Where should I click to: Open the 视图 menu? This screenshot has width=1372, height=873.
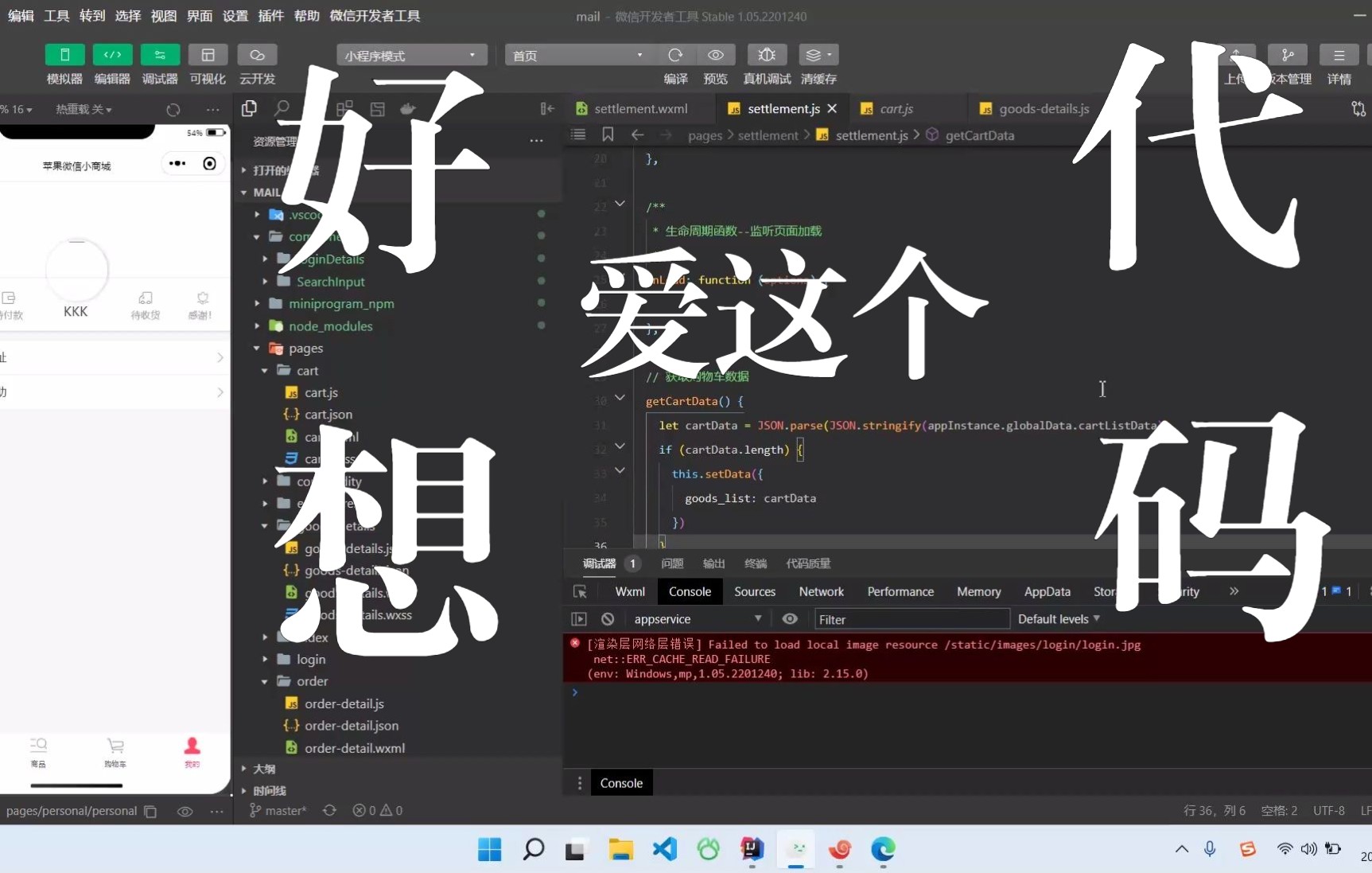coord(163,16)
